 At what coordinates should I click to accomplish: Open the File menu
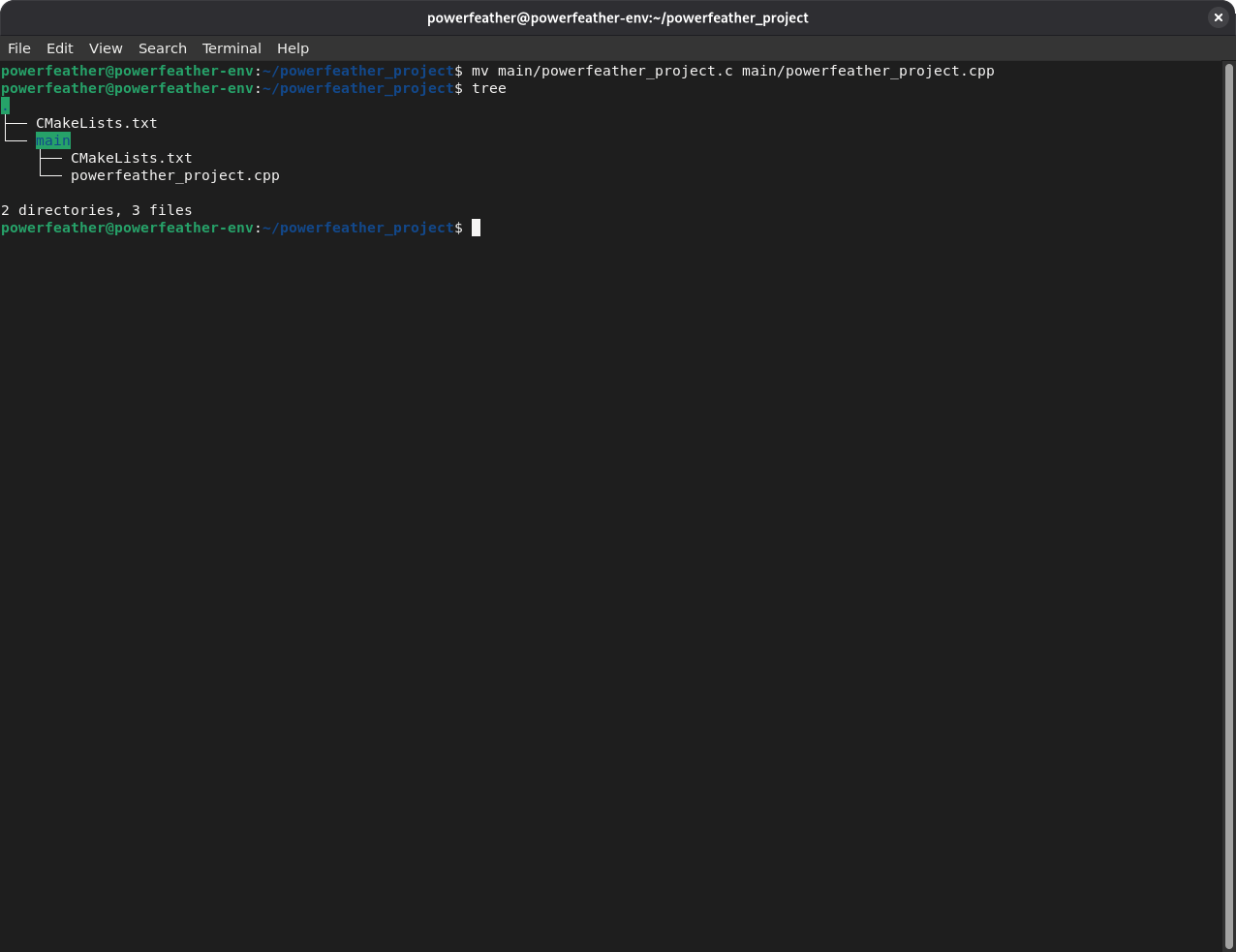point(19,48)
